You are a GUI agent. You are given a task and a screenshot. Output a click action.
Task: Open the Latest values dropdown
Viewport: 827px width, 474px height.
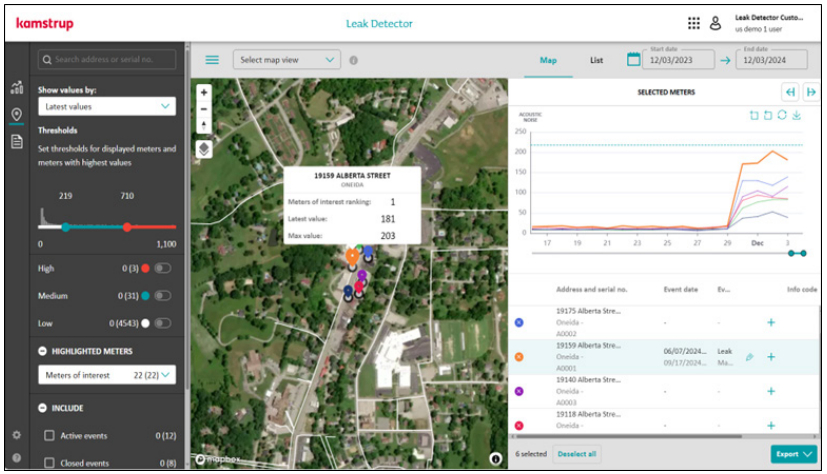tap(107, 107)
